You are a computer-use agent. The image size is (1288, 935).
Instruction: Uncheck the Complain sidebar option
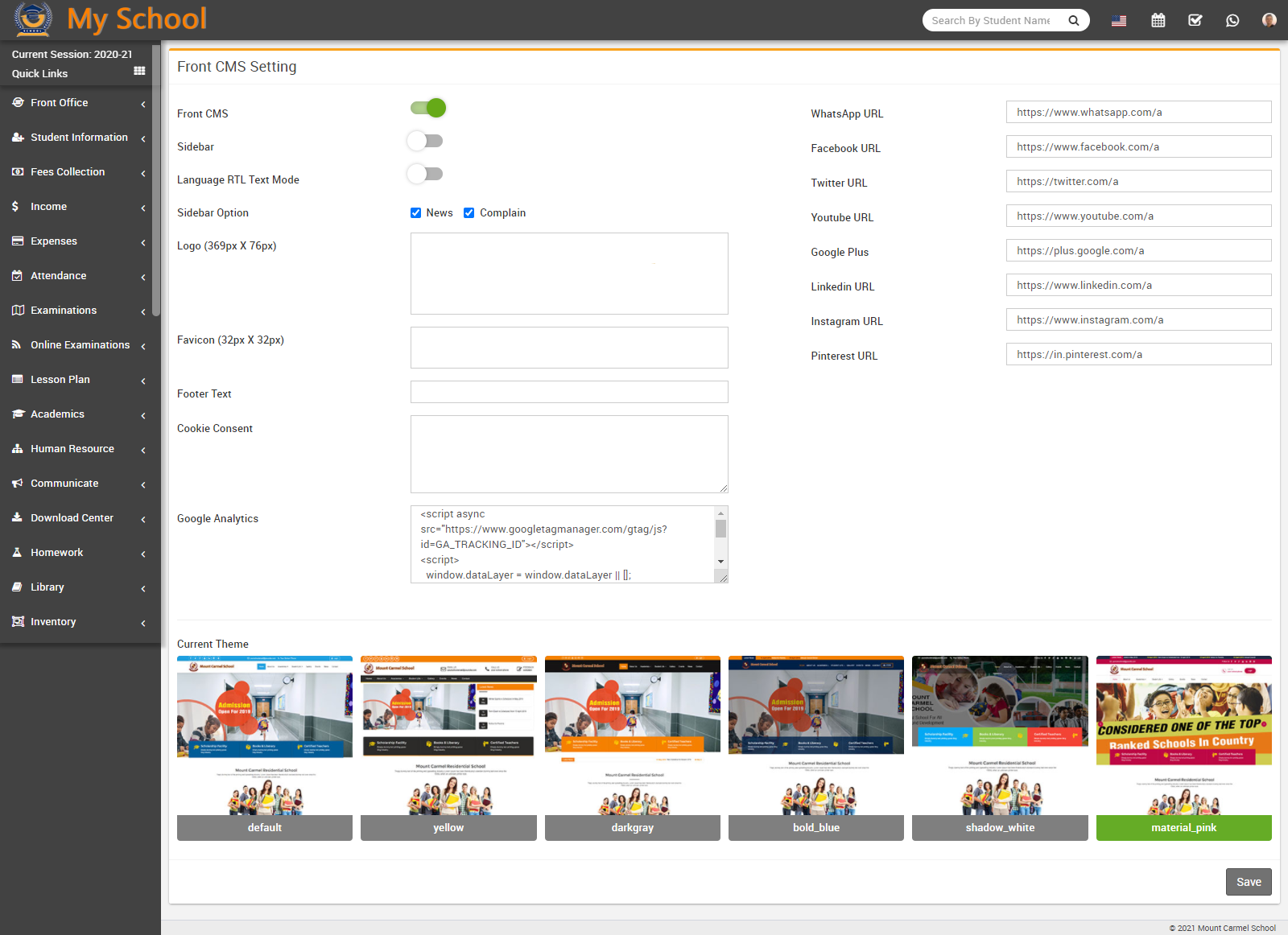pyautogui.click(x=469, y=212)
